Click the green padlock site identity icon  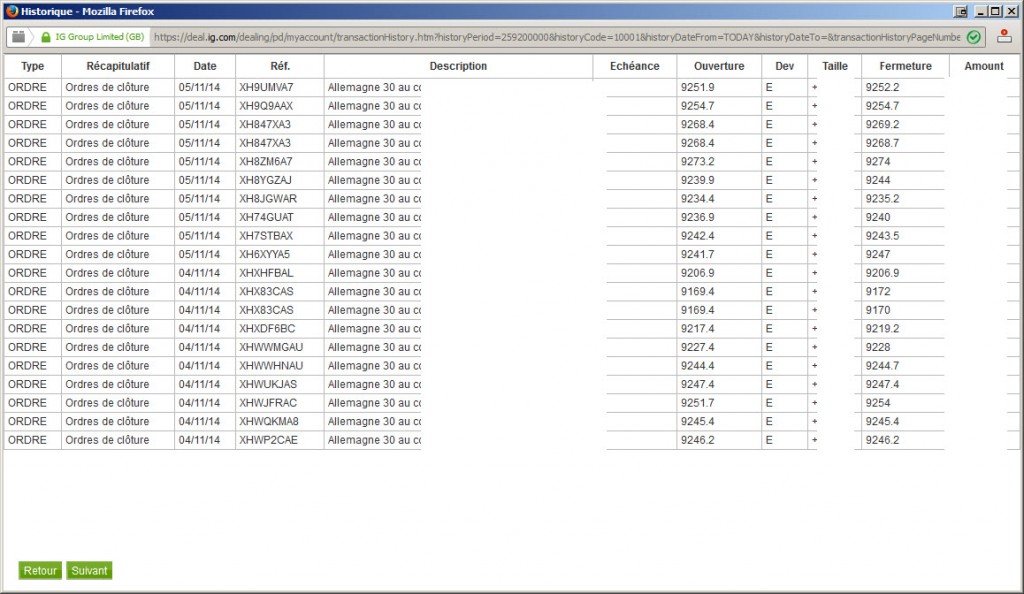tap(46, 37)
